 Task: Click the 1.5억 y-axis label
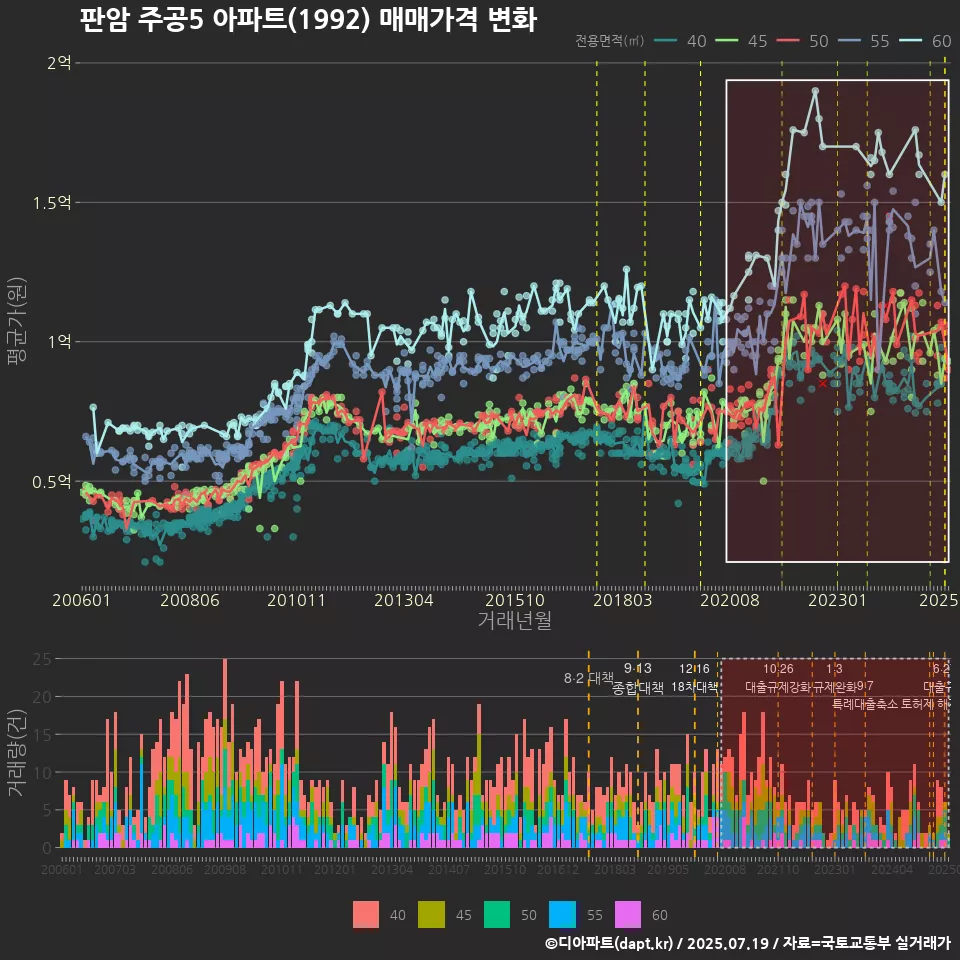tap(52, 203)
